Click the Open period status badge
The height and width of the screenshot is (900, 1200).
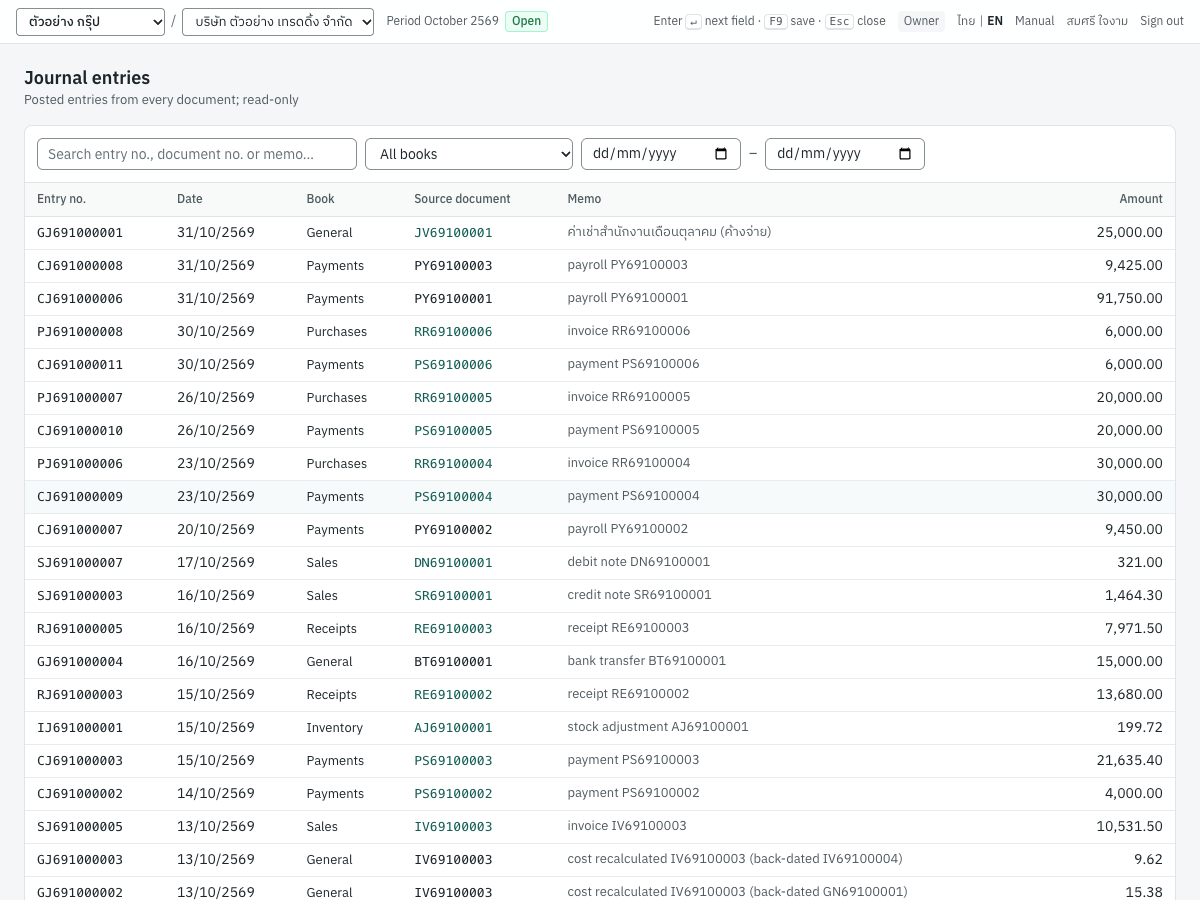click(526, 21)
